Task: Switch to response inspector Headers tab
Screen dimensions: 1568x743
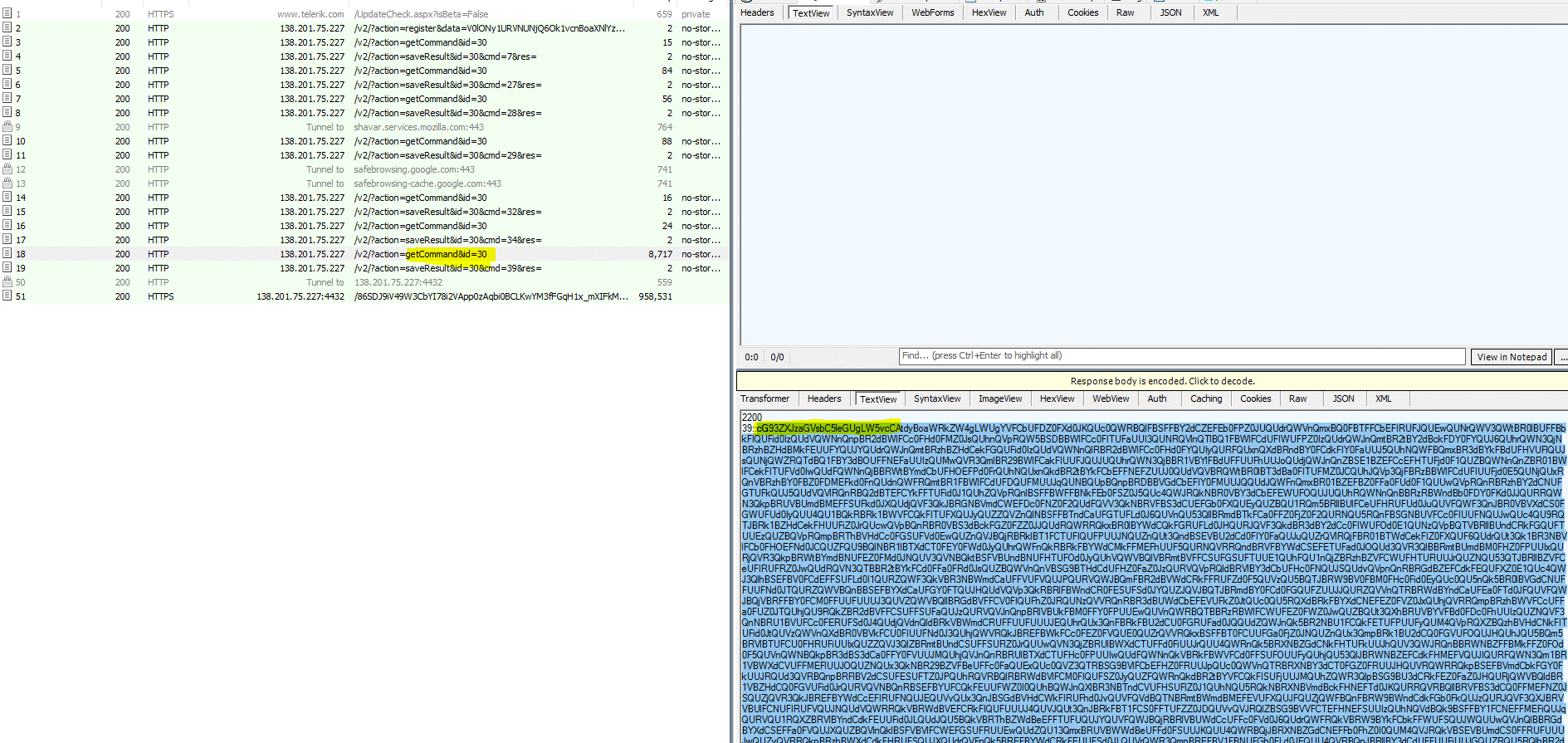Action: click(x=824, y=398)
